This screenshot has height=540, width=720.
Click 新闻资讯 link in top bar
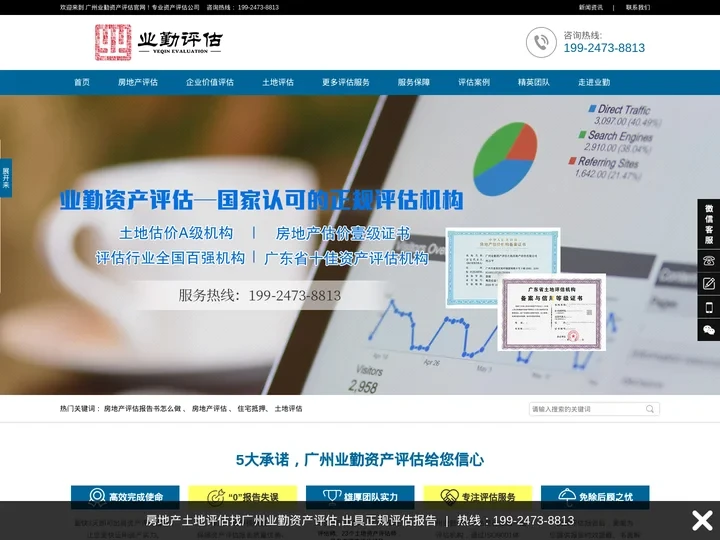tap(591, 7)
